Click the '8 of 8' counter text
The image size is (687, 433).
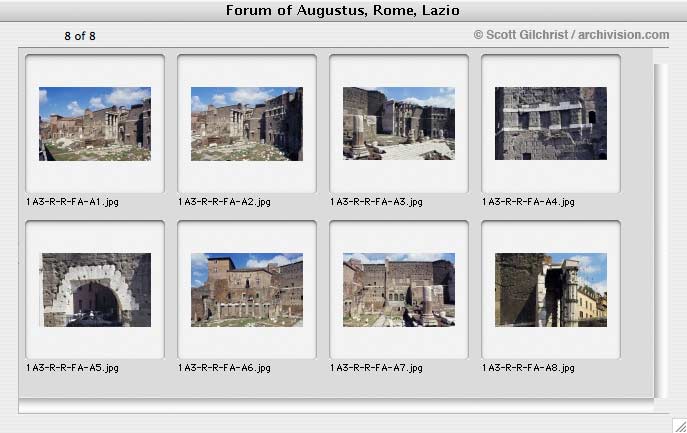(x=80, y=36)
